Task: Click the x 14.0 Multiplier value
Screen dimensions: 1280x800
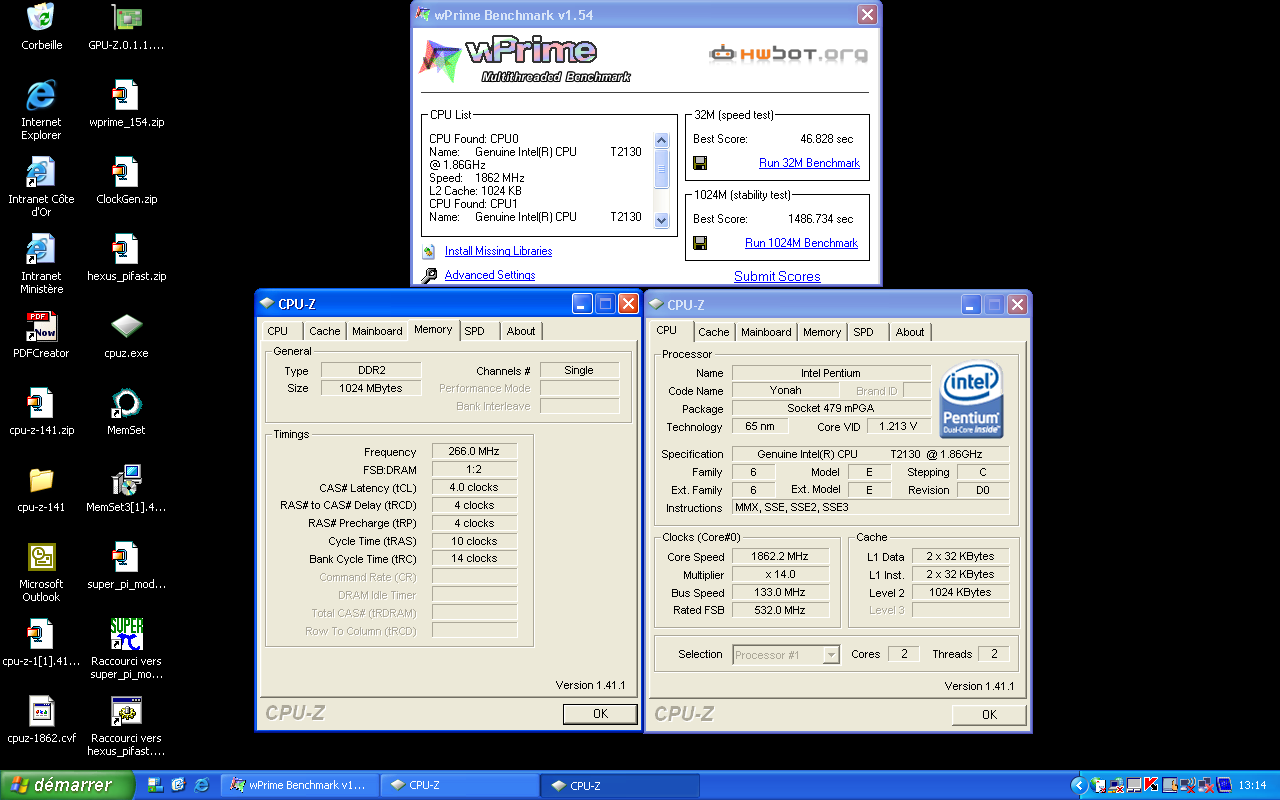Action: (780, 575)
